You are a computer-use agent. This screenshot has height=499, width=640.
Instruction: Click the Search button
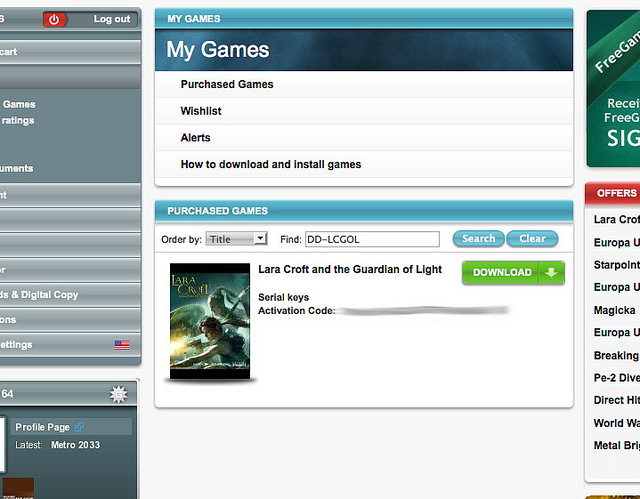pos(478,239)
